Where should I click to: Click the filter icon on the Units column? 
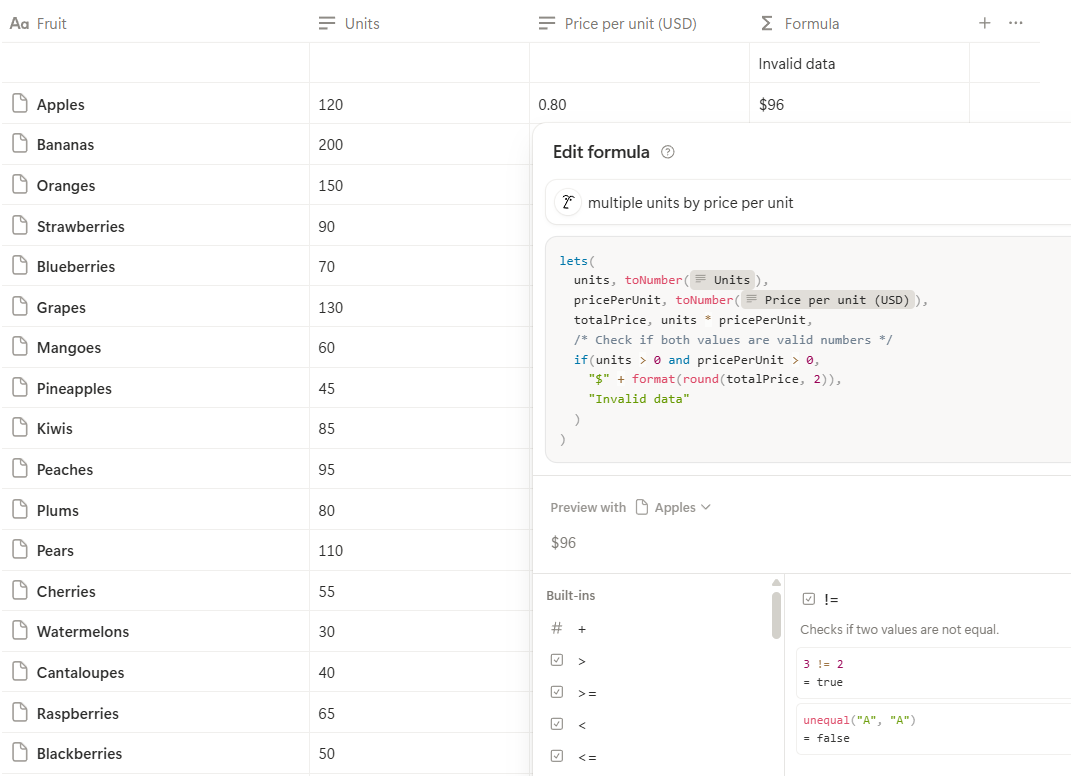327,23
